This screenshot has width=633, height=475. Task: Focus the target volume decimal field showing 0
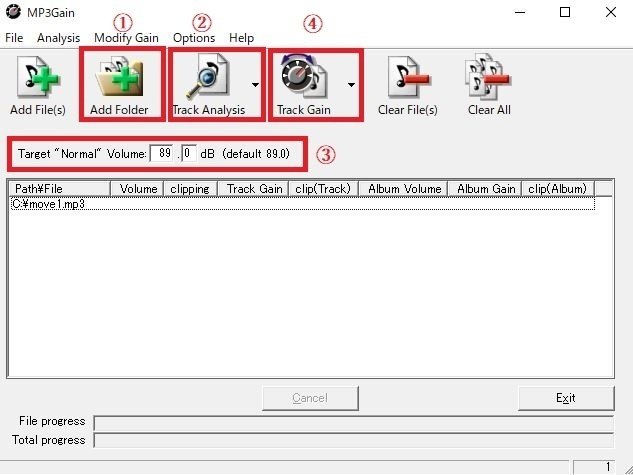(188, 153)
